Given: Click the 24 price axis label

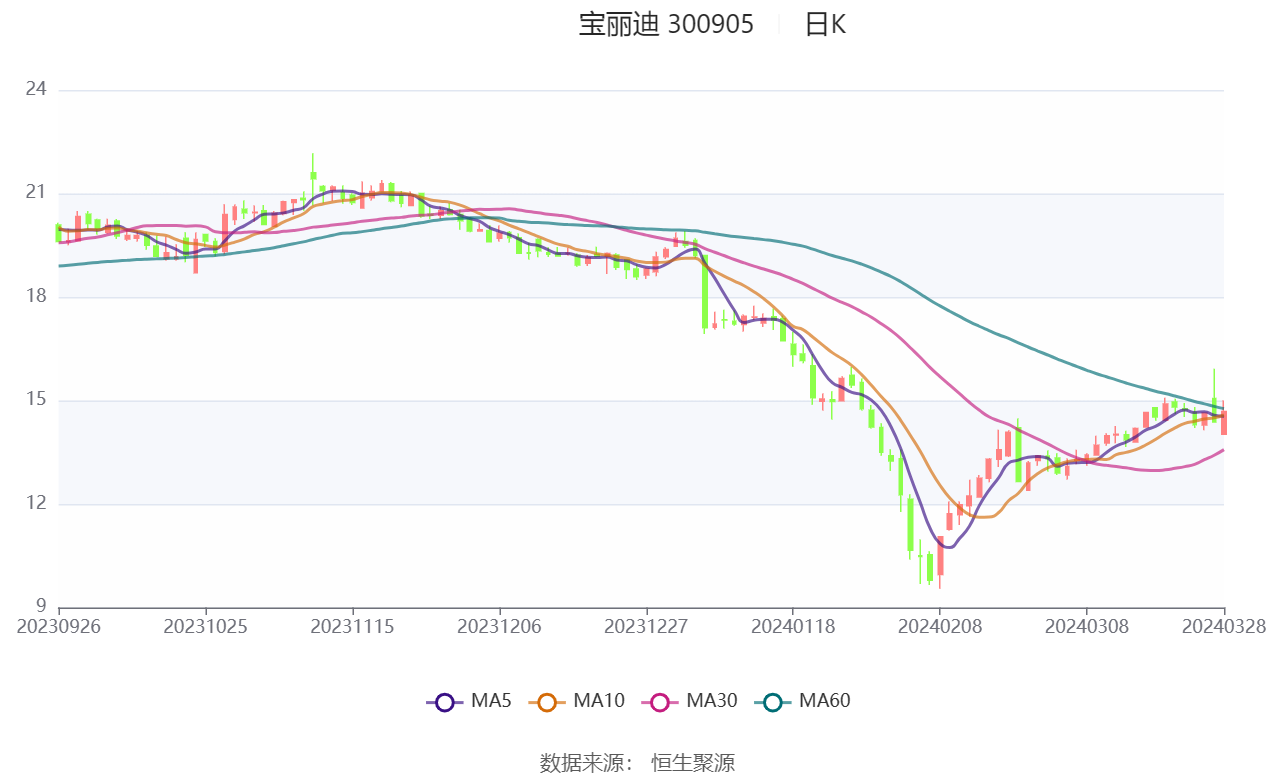Looking at the screenshot, I should pos(36,90).
